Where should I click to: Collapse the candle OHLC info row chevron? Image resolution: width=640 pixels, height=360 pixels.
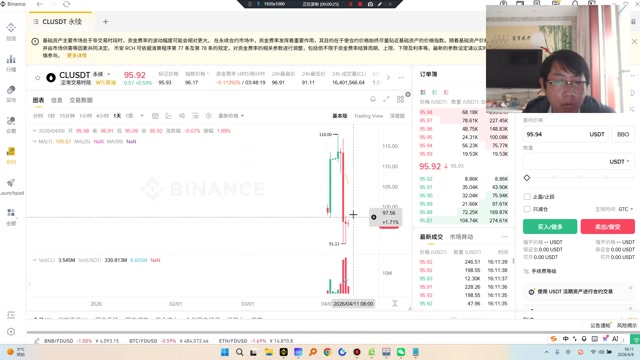click(35, 131)
